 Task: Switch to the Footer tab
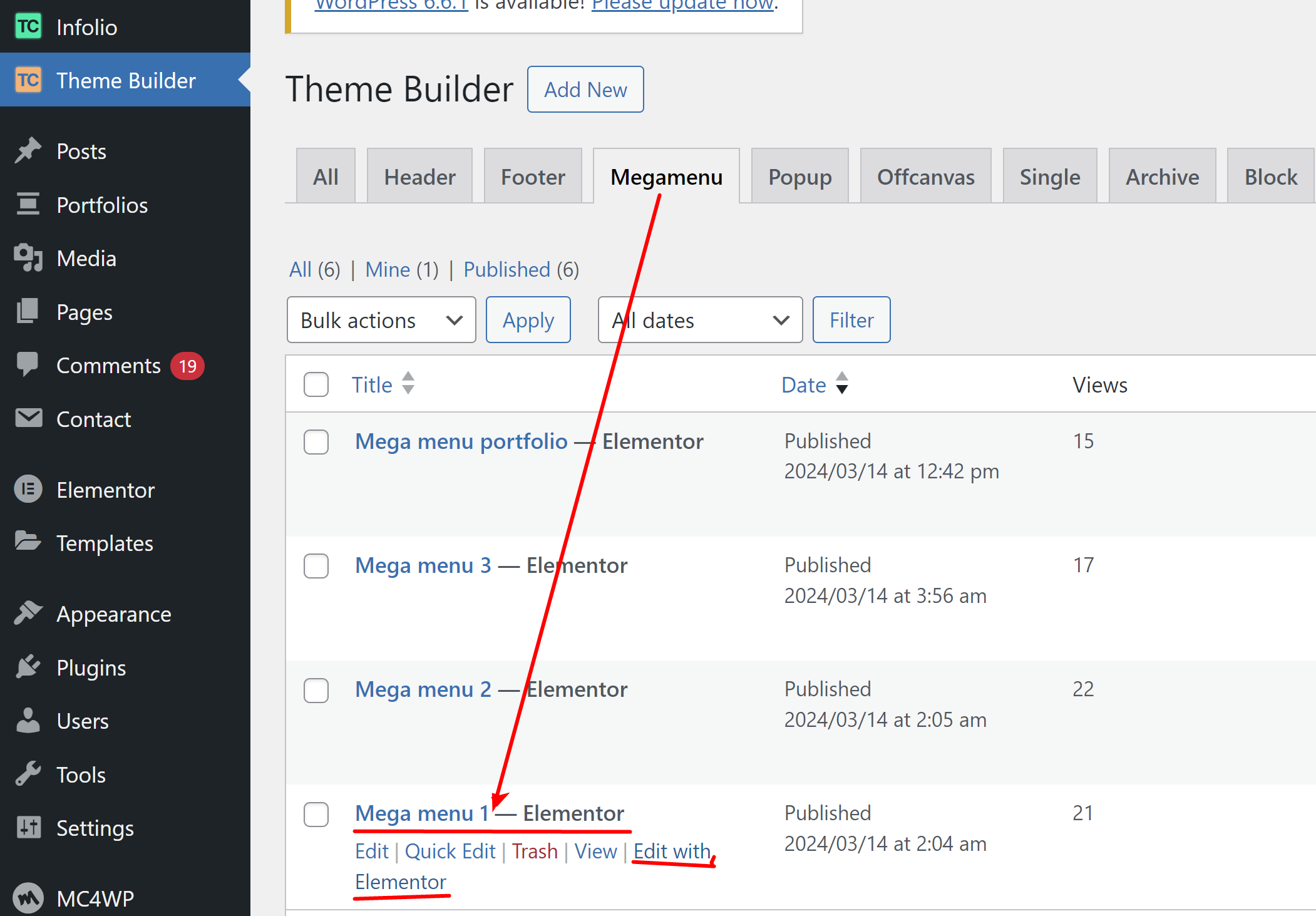533,176
